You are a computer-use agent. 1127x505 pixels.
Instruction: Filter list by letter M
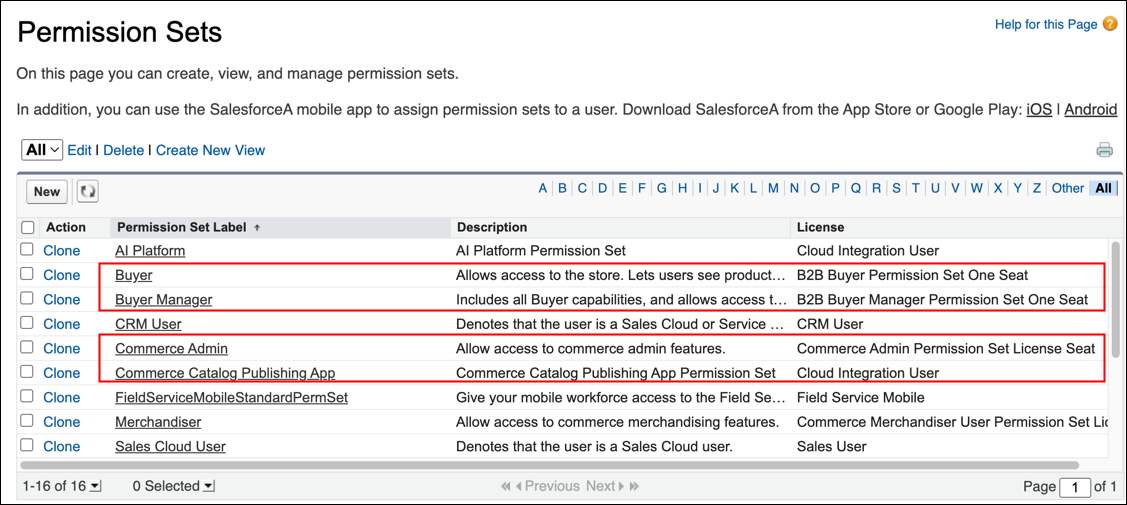[773, 188]
